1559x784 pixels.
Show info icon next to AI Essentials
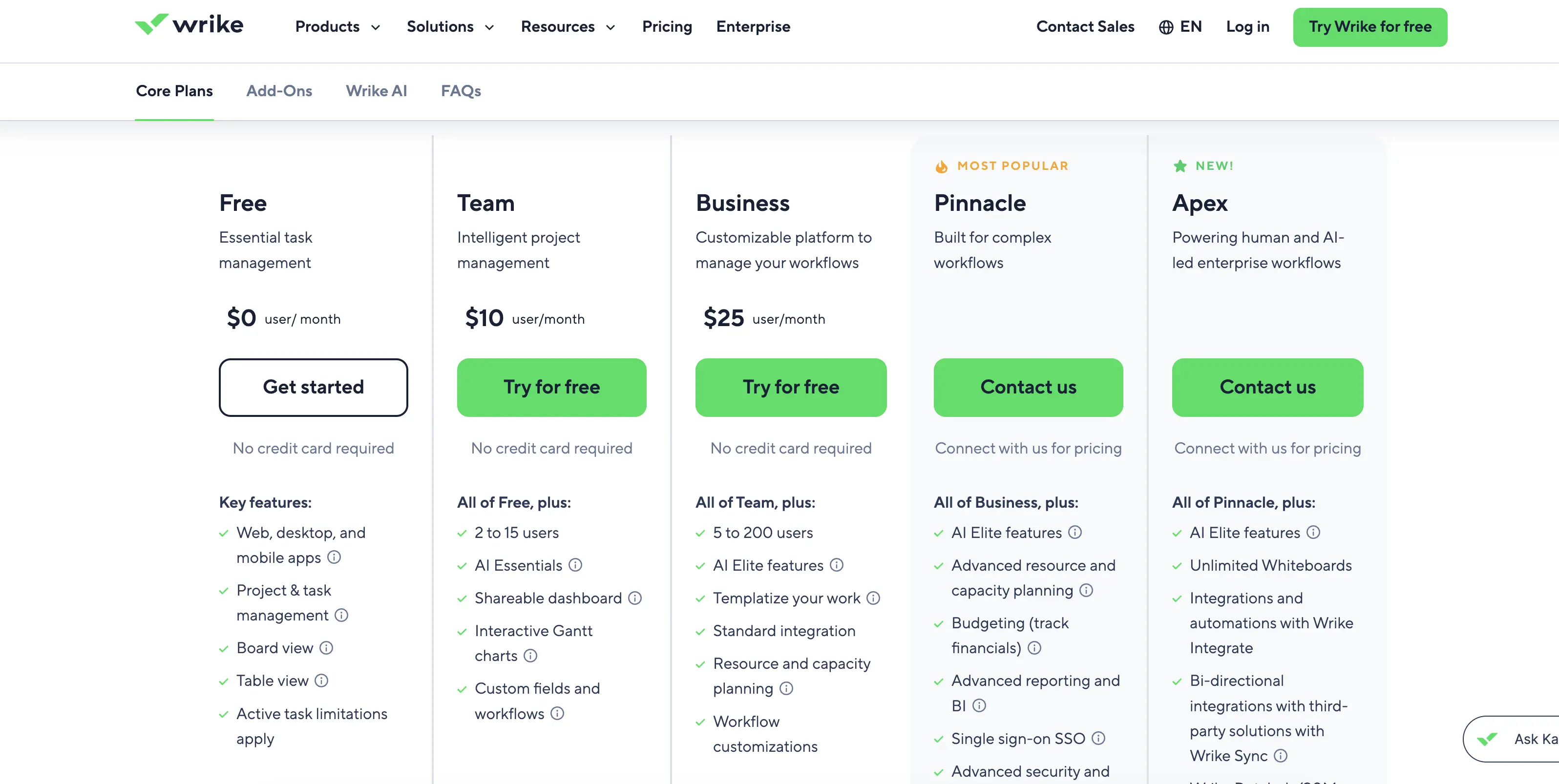click(575, 565)
